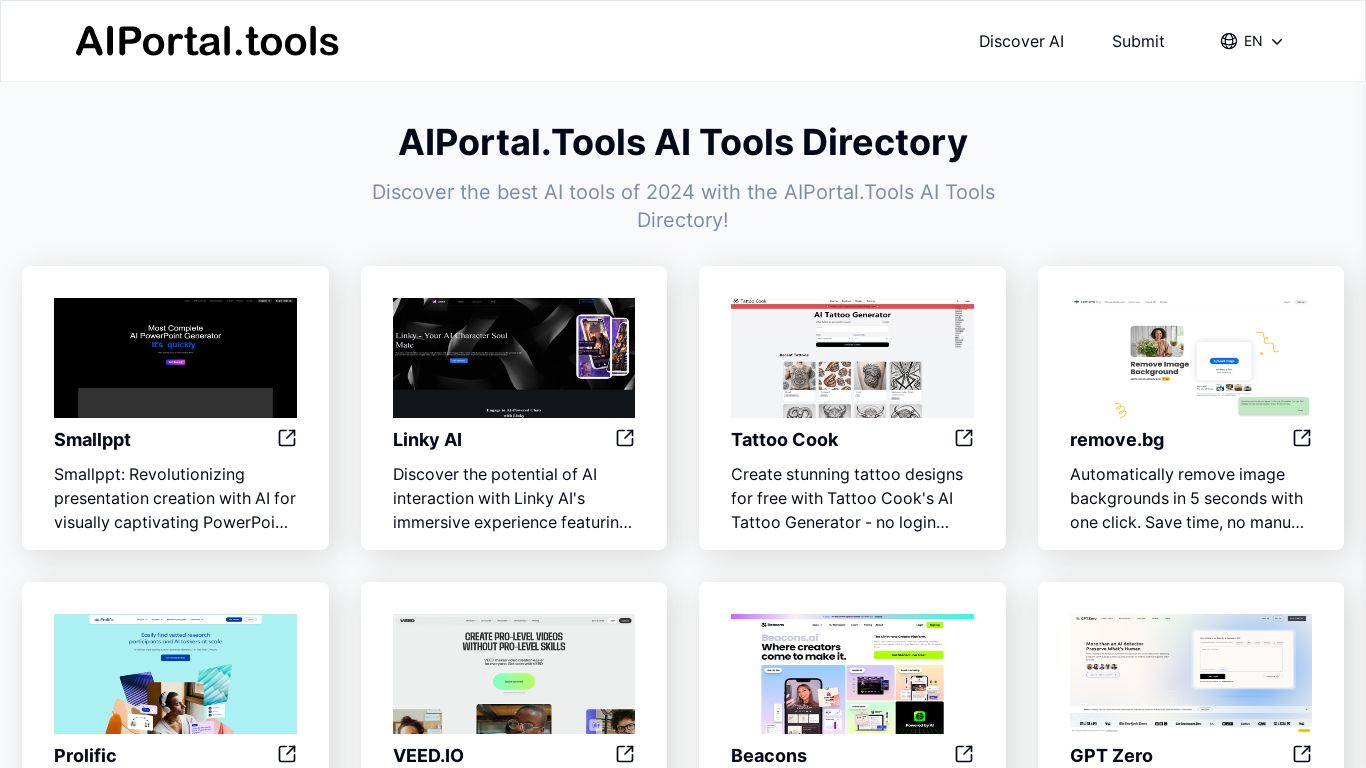Open Prolific external link icon
This screenshot has width=1366, height=768.
[287, 754]
